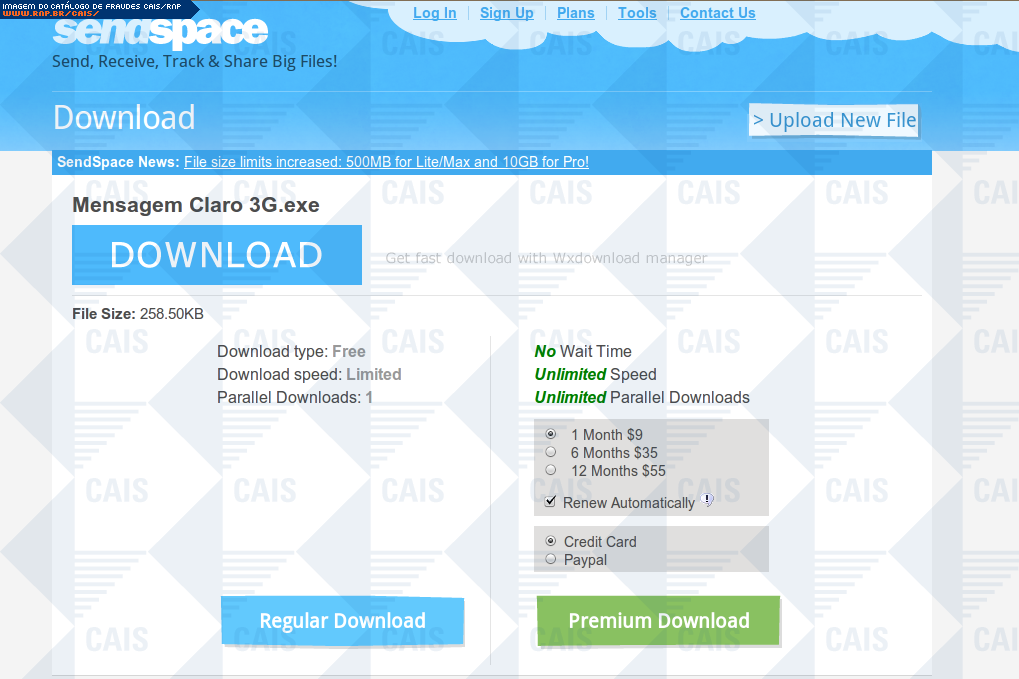Select the 12 Months $55 plan
The width and height of the screenshot is (1019, 679).
pyautogui.click(x=551, y=470)
